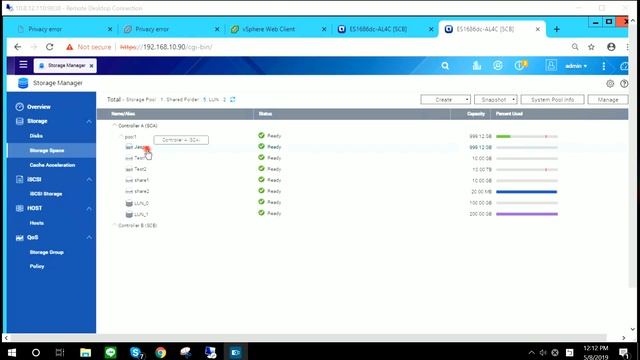640x360 pixels.
Task: Open a new browser tab
Action: [x=557, y=29]
